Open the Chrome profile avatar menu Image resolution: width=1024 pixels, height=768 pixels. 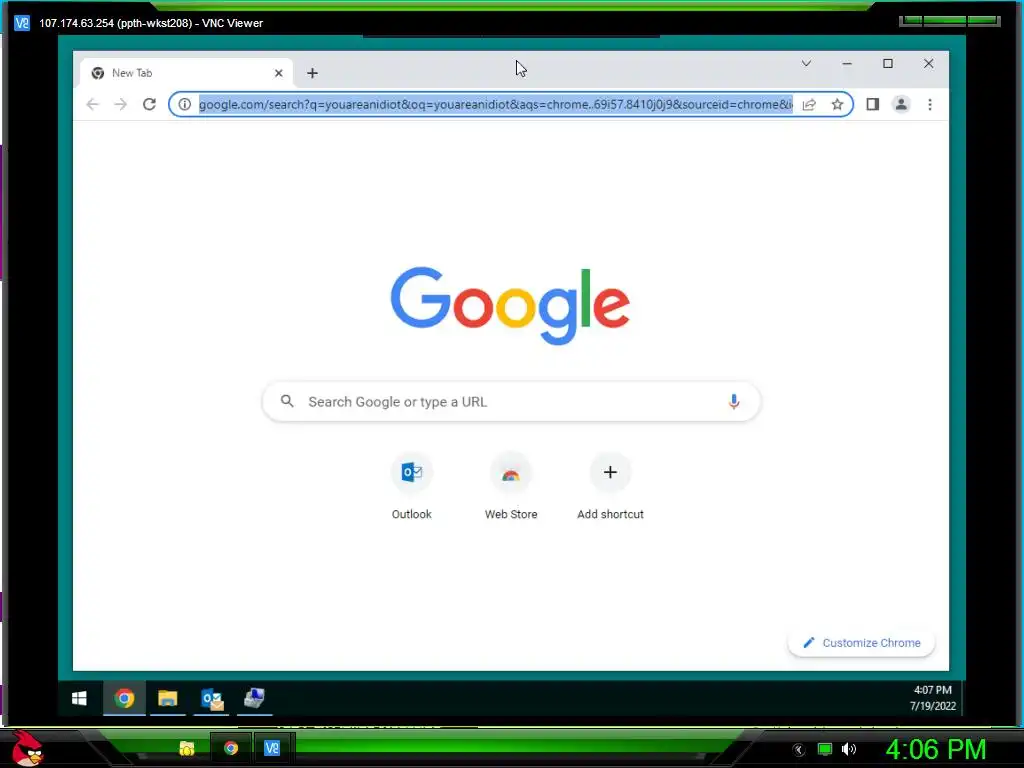(901, 104)
